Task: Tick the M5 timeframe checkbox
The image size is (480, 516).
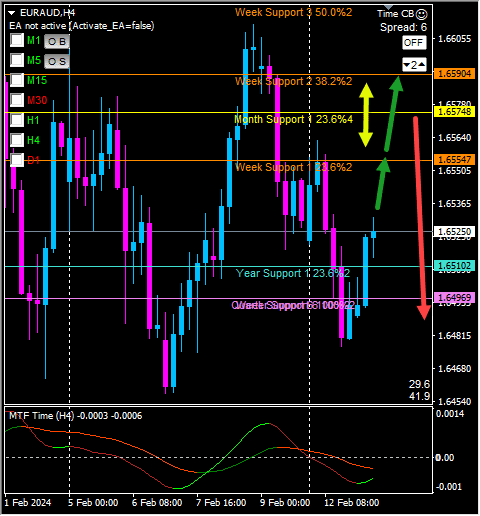Action: [x=17, y=60]
